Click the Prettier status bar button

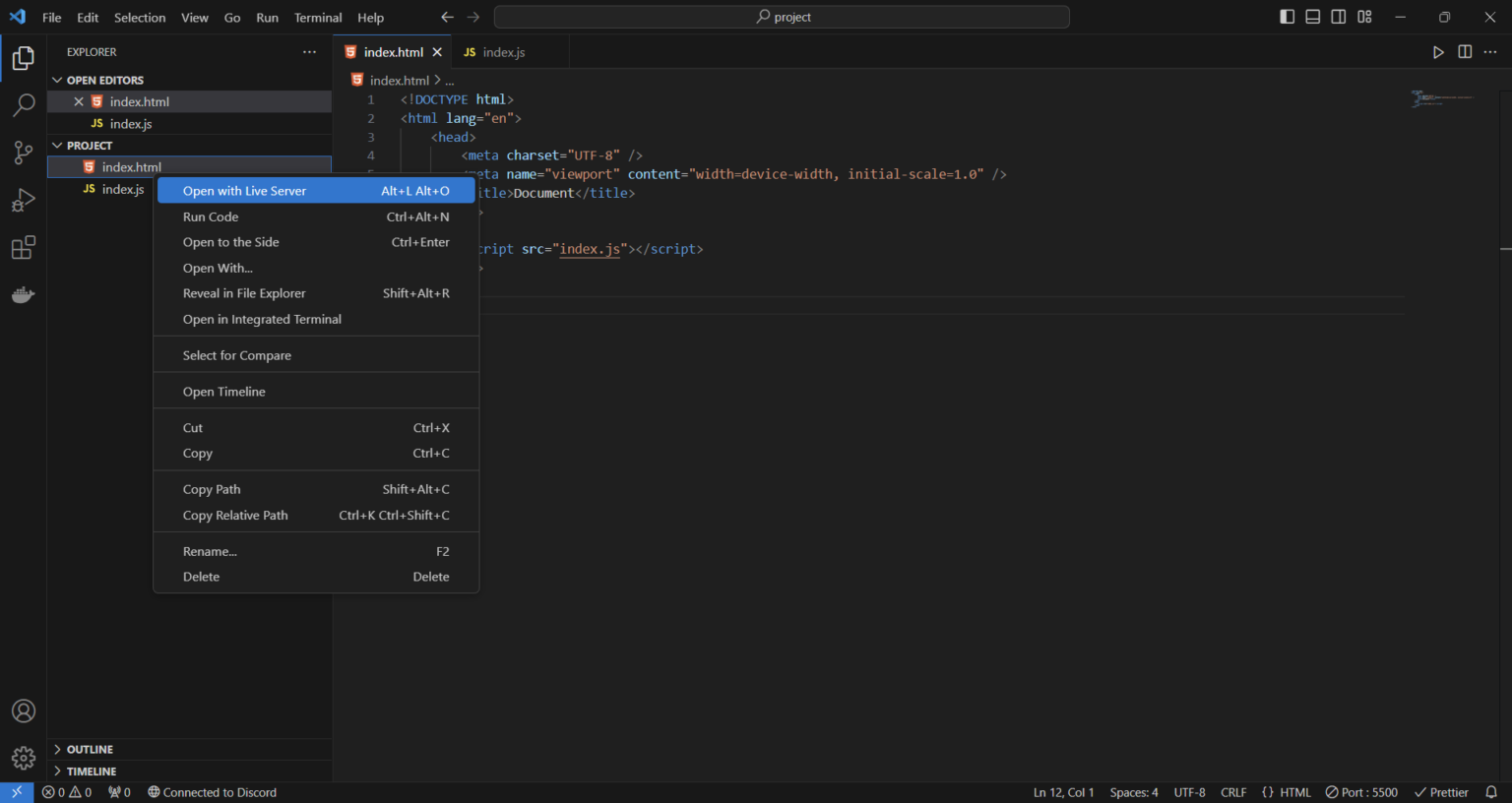(x=1441, y=792)
